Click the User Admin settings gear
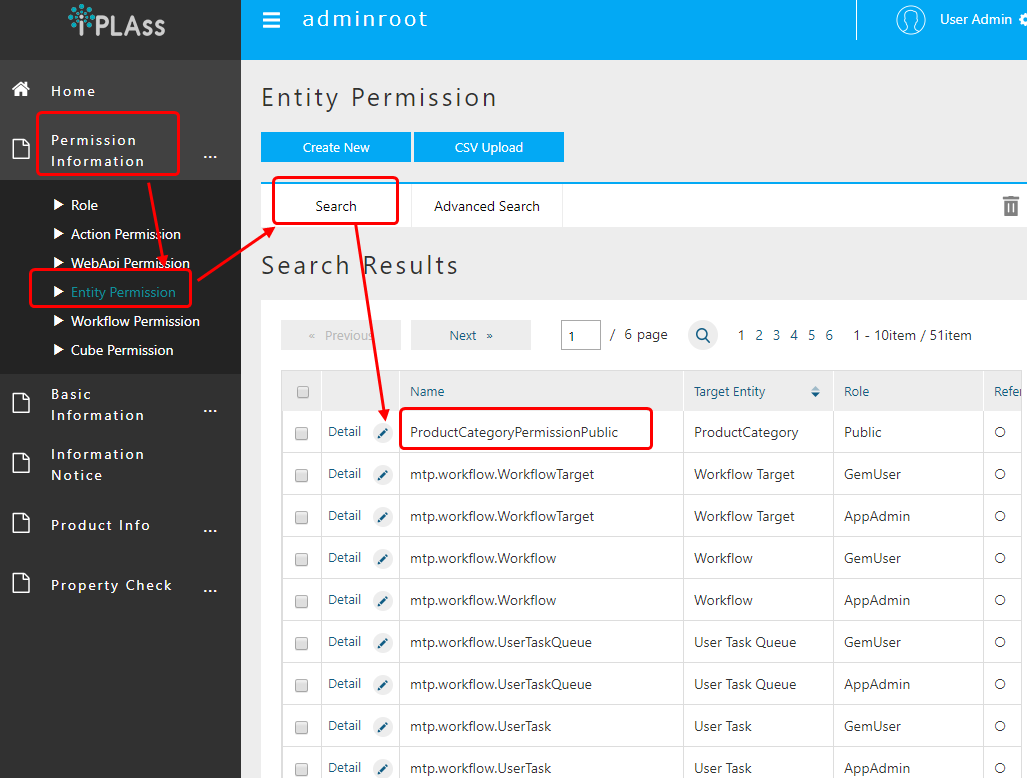This screenshot has height=778, width=1027. (x=1022, y=20)
